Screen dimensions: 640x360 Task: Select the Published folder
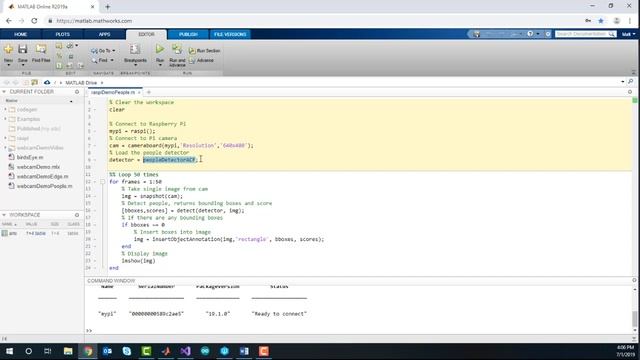tap(34, 129)
